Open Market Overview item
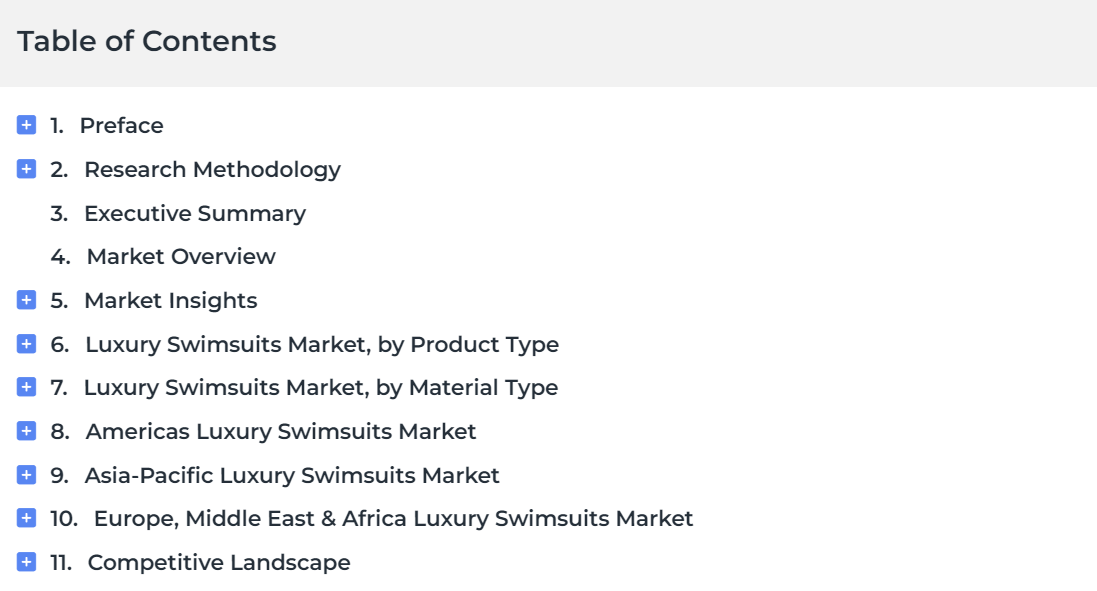The height and width of the screenshot is (591, 1097). click(181, 257)
